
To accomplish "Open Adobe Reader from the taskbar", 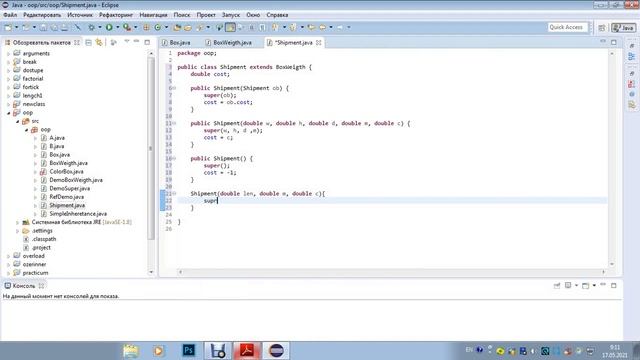I will [247, 350].
